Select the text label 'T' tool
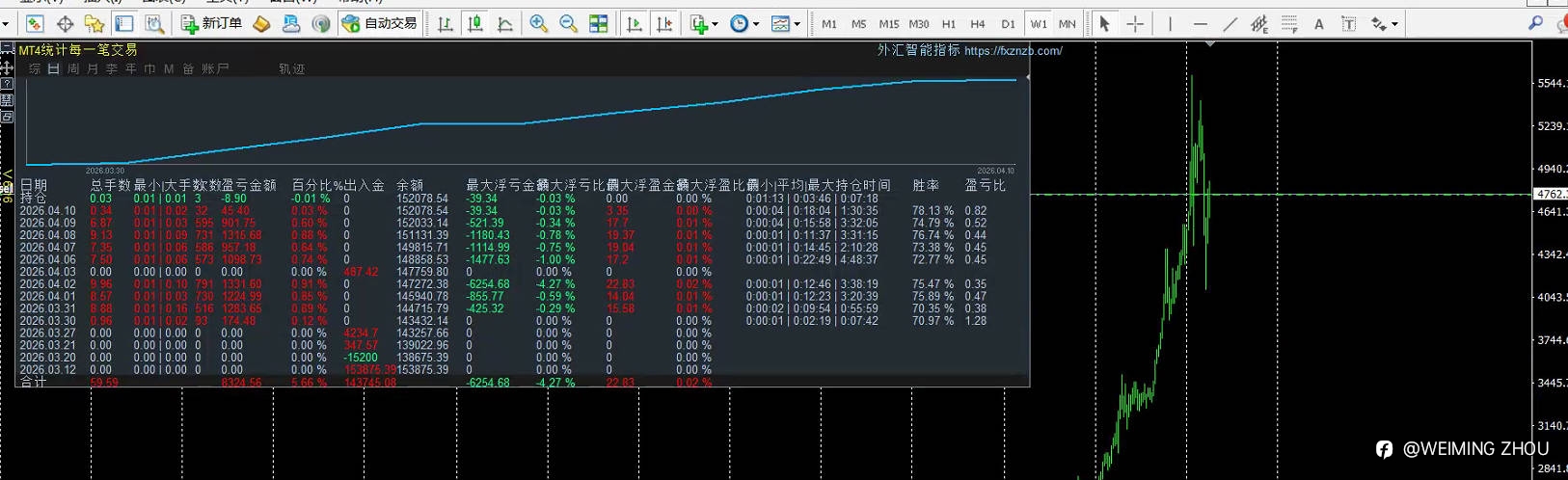Screen dimensions: 1568x480 tap(1348, 24)
